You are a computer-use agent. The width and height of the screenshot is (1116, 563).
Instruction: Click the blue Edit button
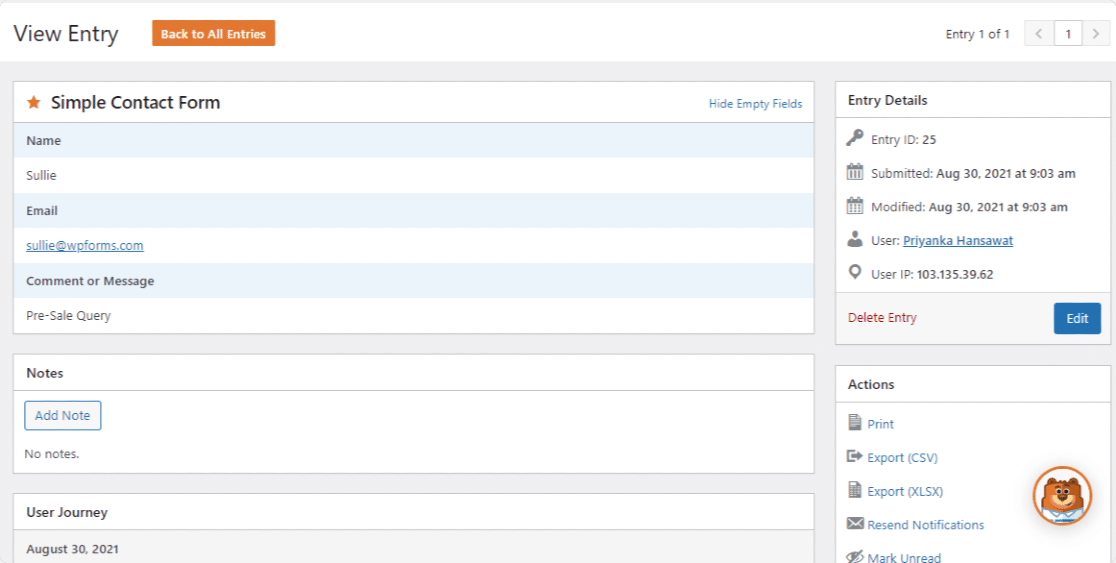[x=1077, y=318]
